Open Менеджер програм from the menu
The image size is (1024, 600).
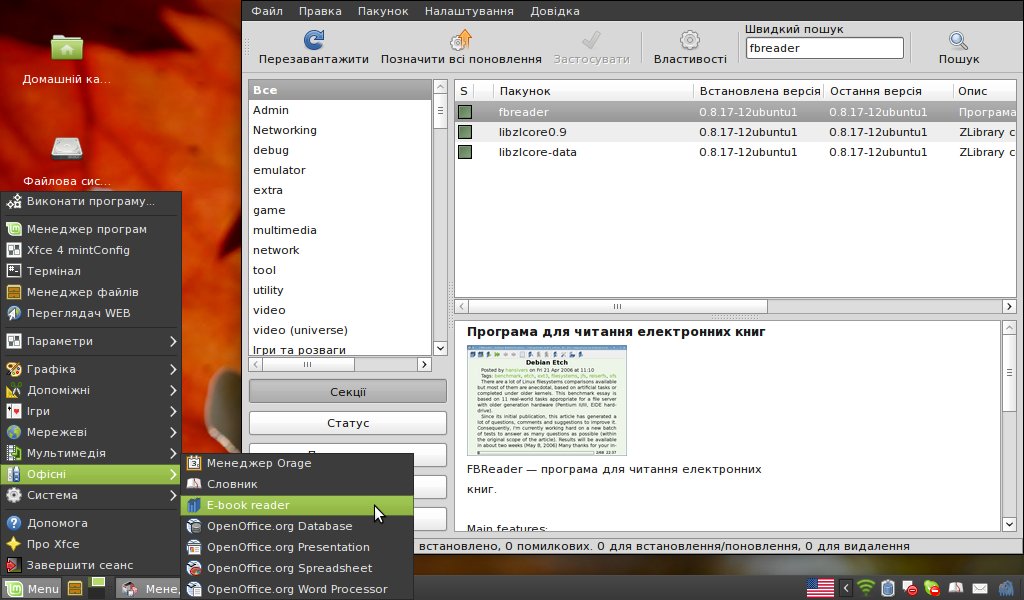click(91, 229)
